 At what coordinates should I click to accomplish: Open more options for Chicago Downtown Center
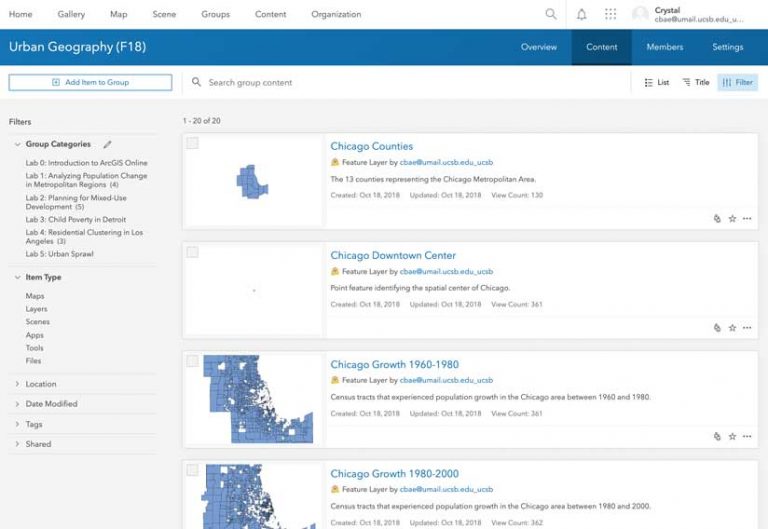pos(747,328)
